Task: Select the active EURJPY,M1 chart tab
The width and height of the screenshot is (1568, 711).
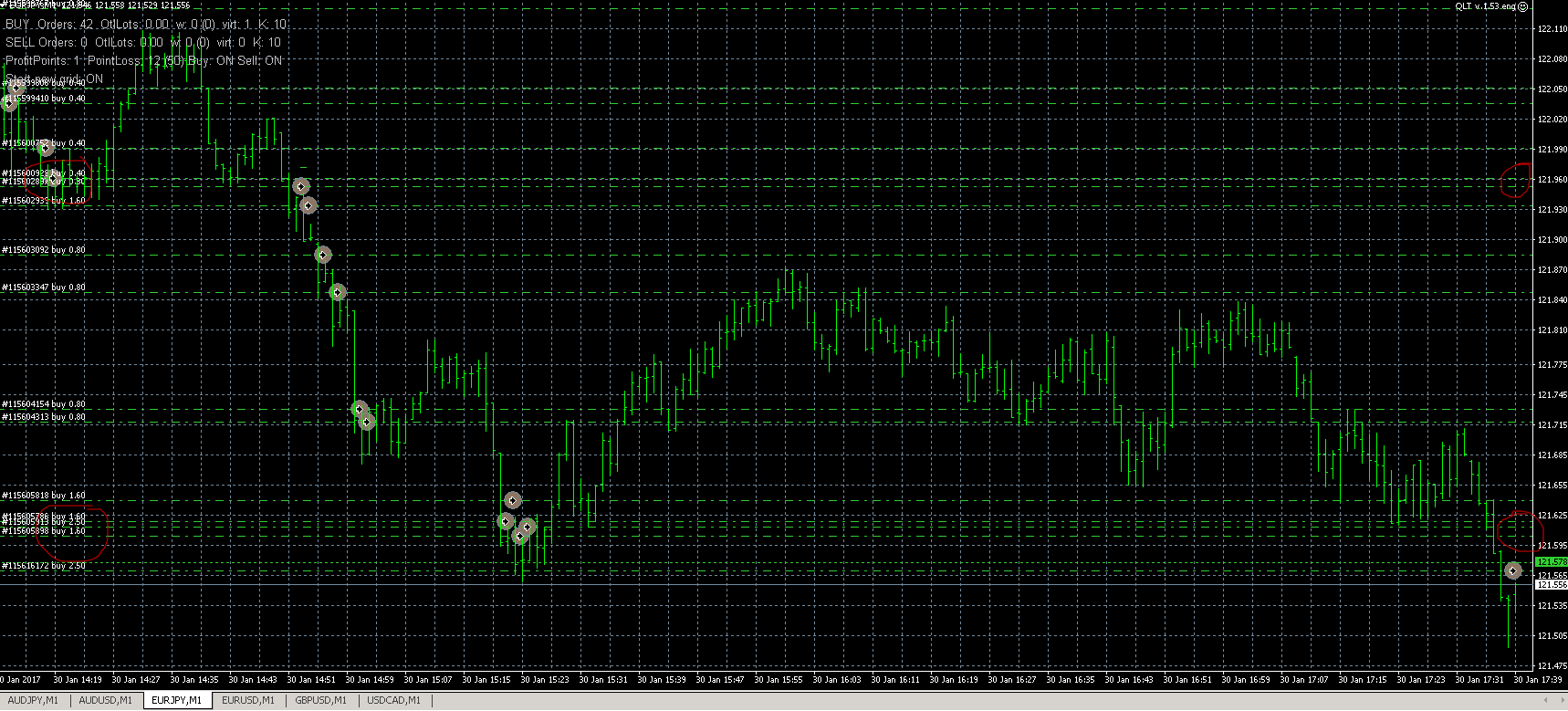Action: point(177,701)
